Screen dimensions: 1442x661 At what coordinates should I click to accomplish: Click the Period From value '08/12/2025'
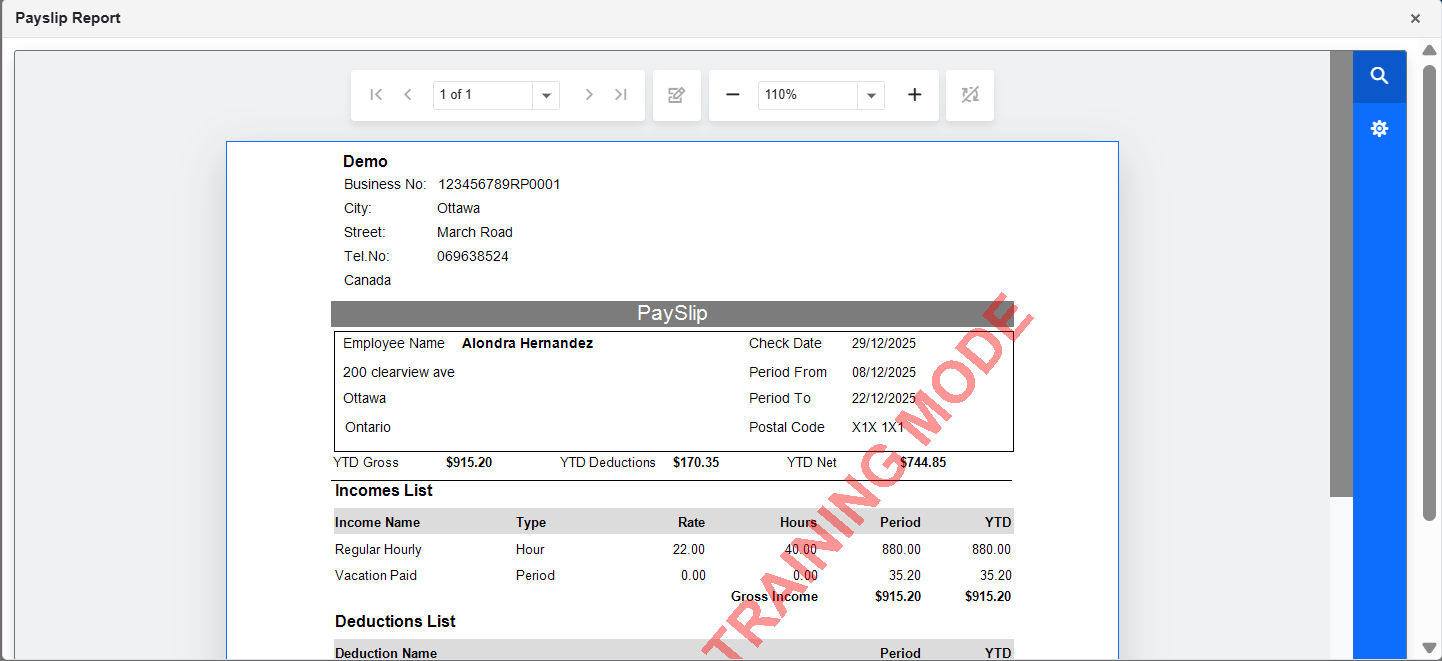click(x=884, y=372)
